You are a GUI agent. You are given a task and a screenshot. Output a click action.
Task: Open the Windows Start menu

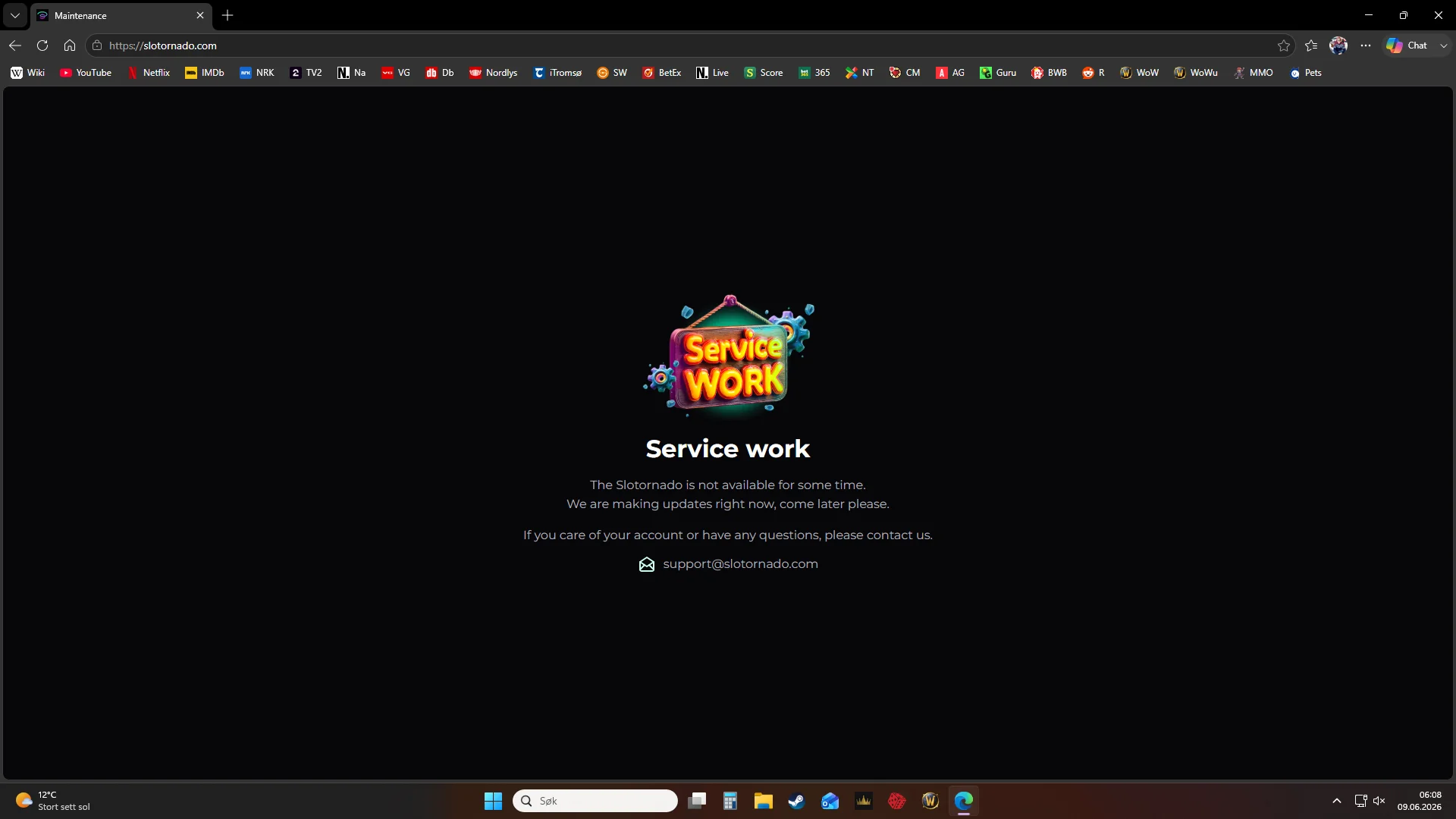pyautogui.click(x=493, y=801)
